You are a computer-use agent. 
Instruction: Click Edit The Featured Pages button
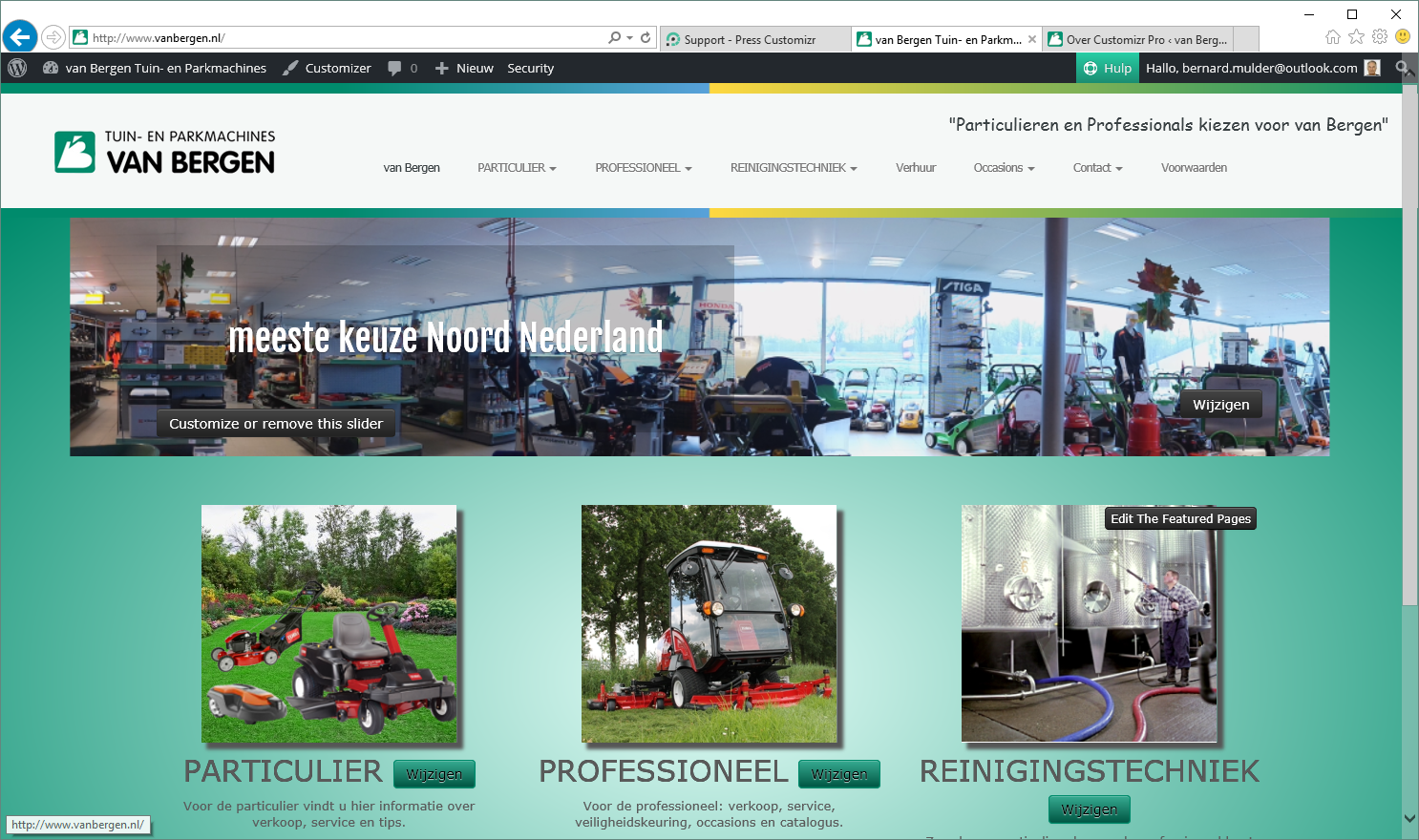[x=1180, y=518]
